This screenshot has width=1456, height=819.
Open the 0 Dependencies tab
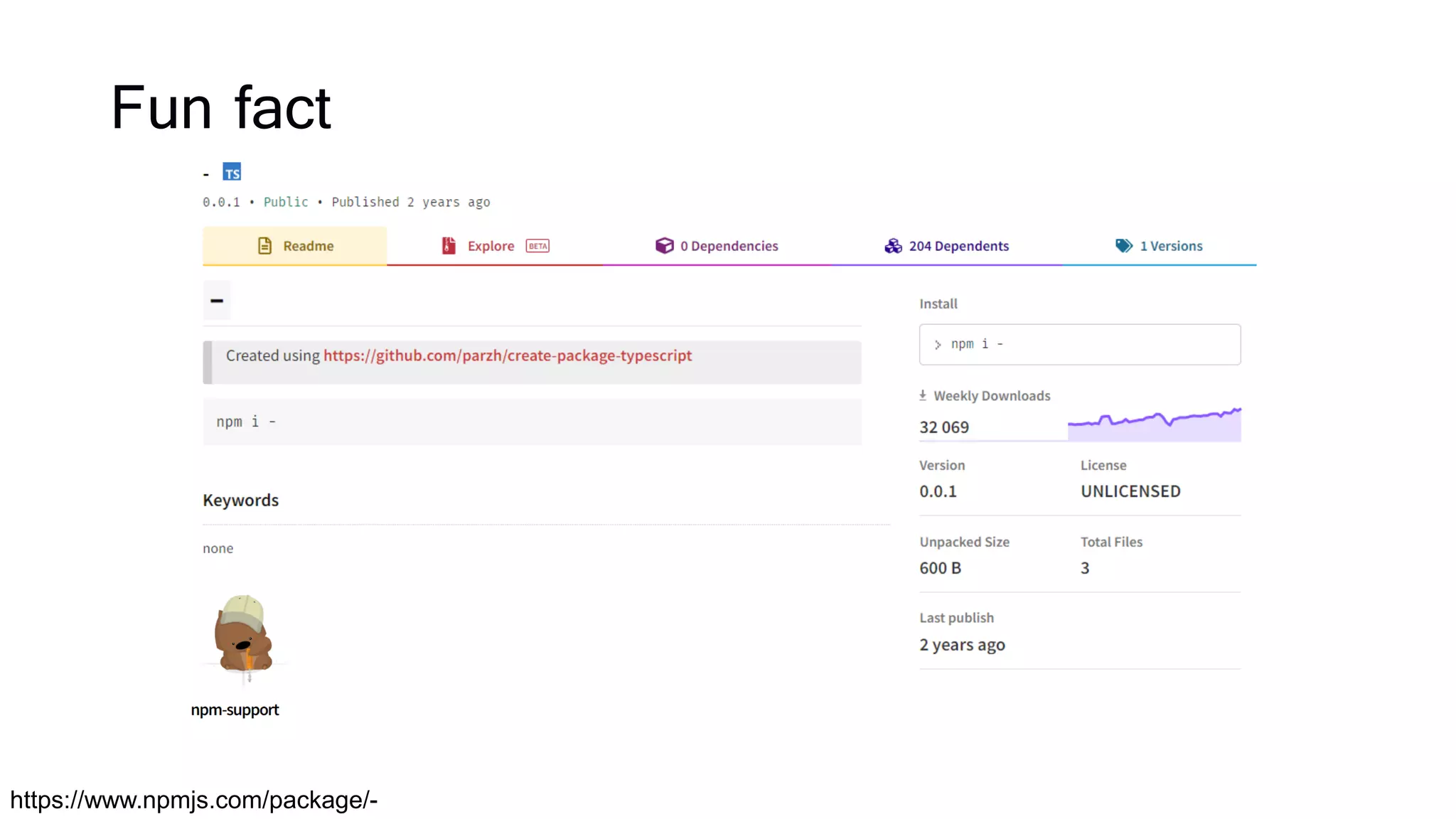coord(717,246)
